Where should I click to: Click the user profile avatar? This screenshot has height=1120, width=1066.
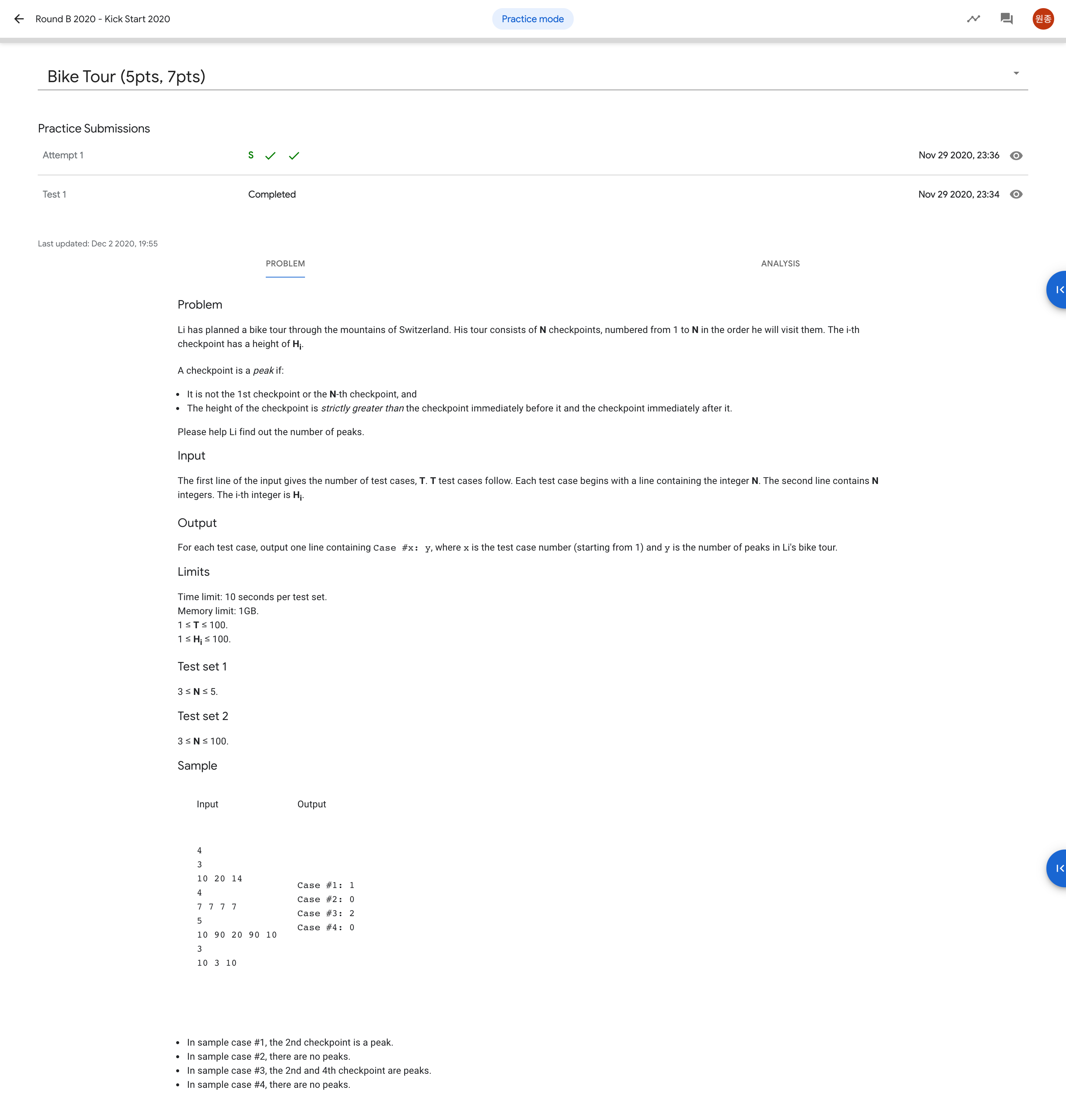[1043, 19]
